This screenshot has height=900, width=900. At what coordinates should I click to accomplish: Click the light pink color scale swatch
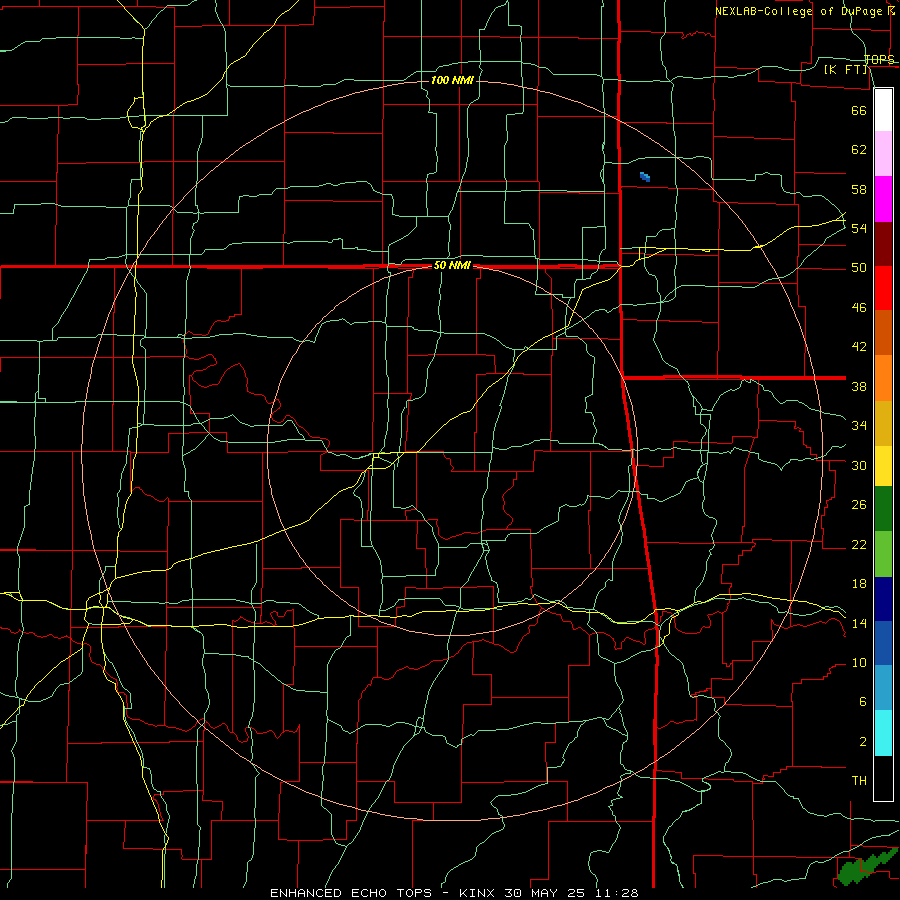[883, 154]
